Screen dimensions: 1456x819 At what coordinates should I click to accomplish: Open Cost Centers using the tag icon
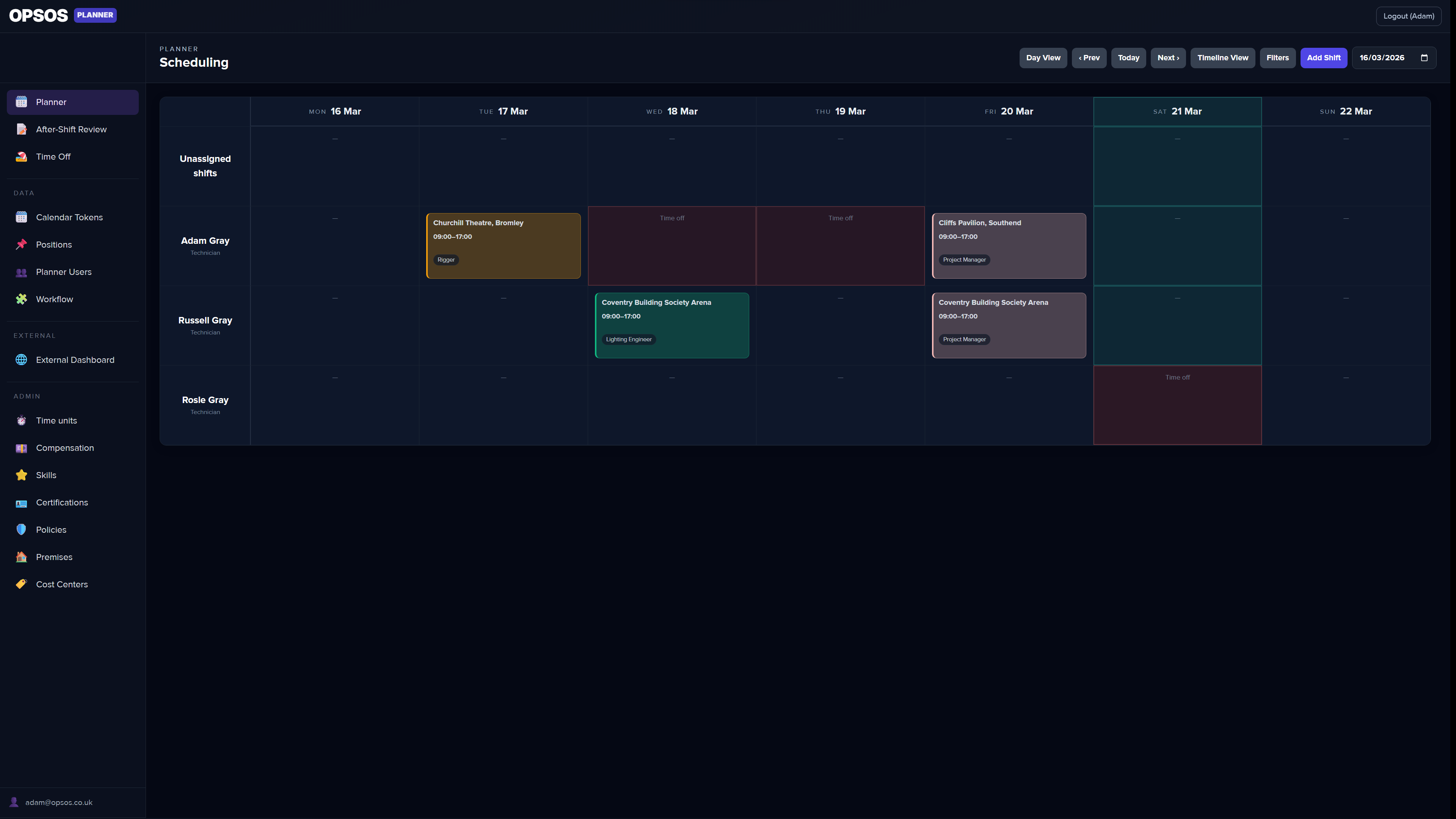[x=21, y=584]
